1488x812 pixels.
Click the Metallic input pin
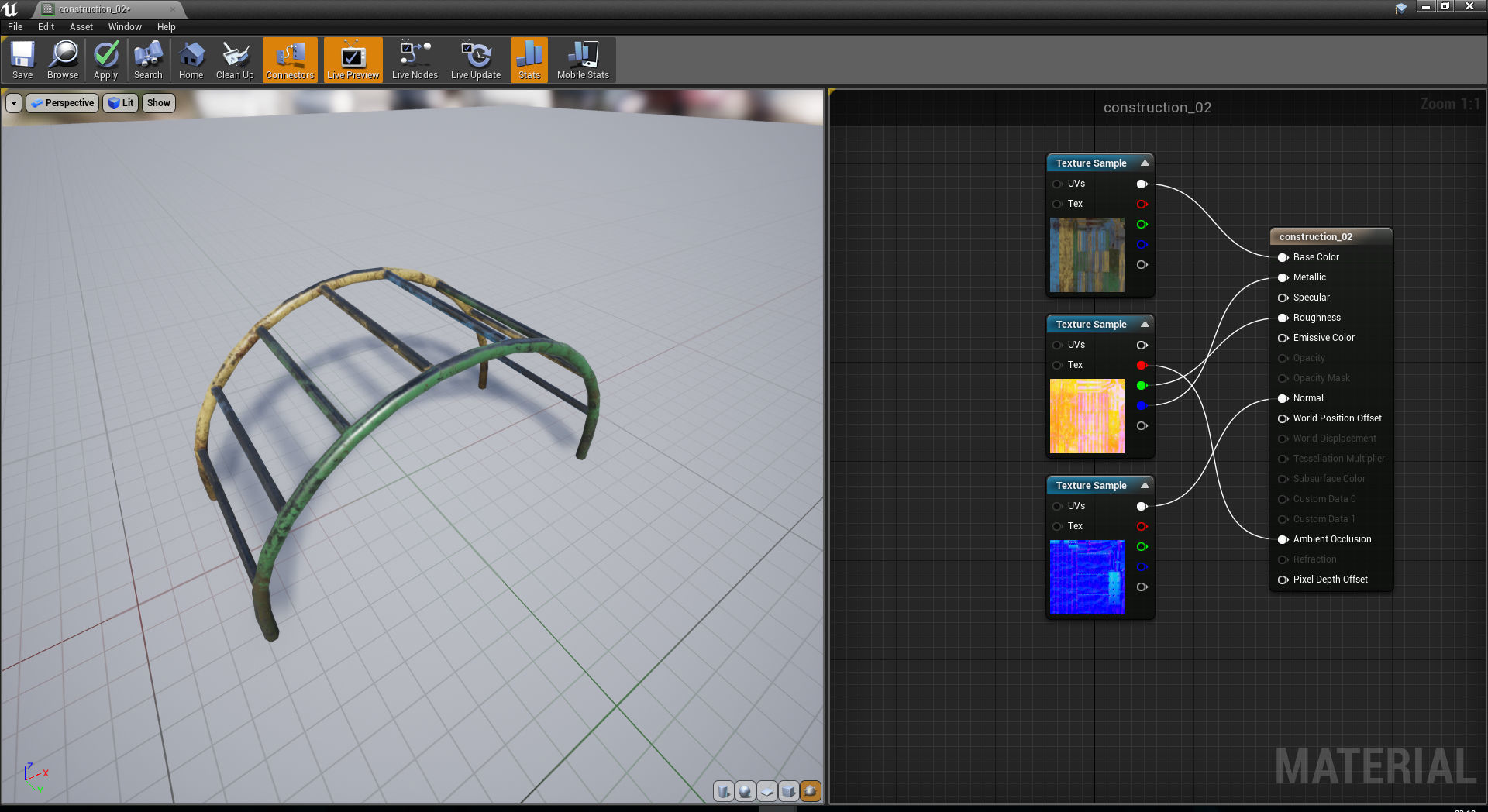click(1283, 277)
